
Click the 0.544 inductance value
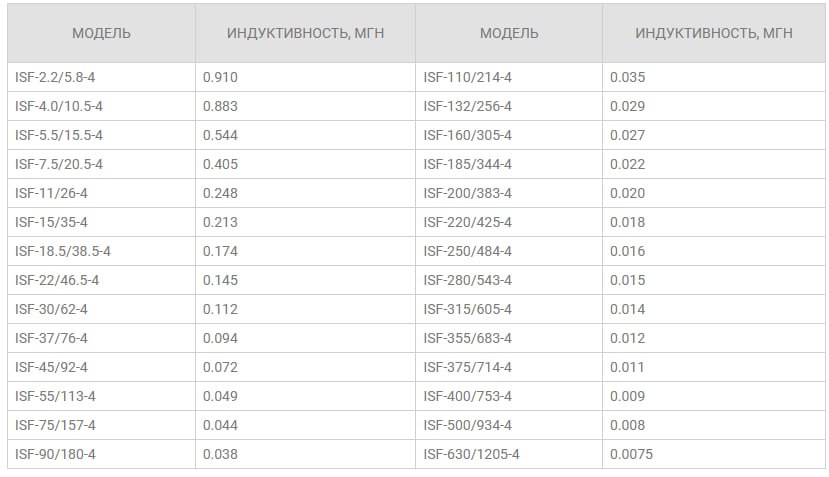pos(220,135)
